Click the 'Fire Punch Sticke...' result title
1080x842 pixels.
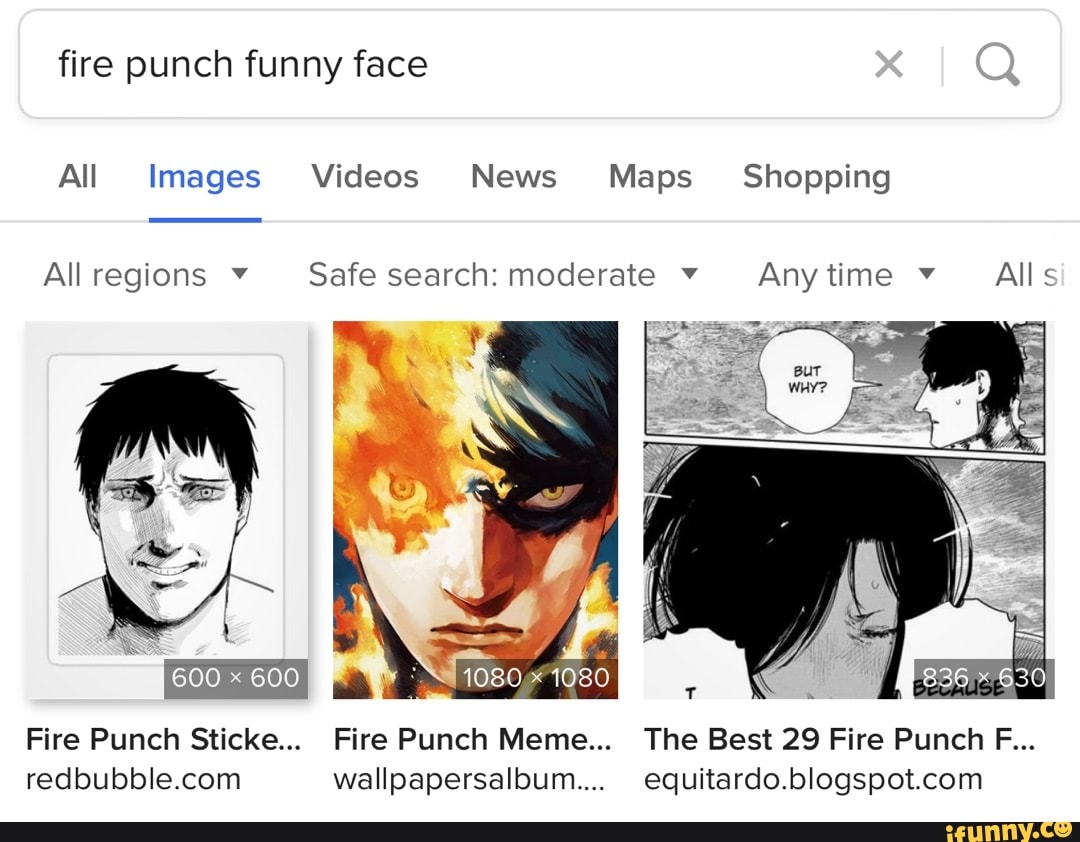pyautogui.click(x=162, y=740)
